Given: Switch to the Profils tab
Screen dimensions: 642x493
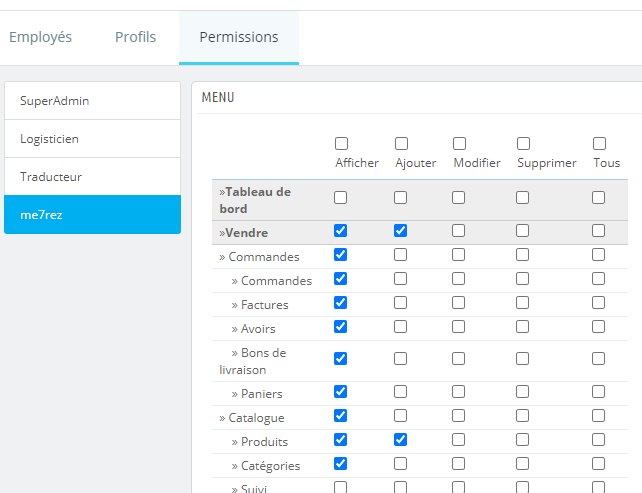Looking at the screenshot, I should (x=135, y=37).
